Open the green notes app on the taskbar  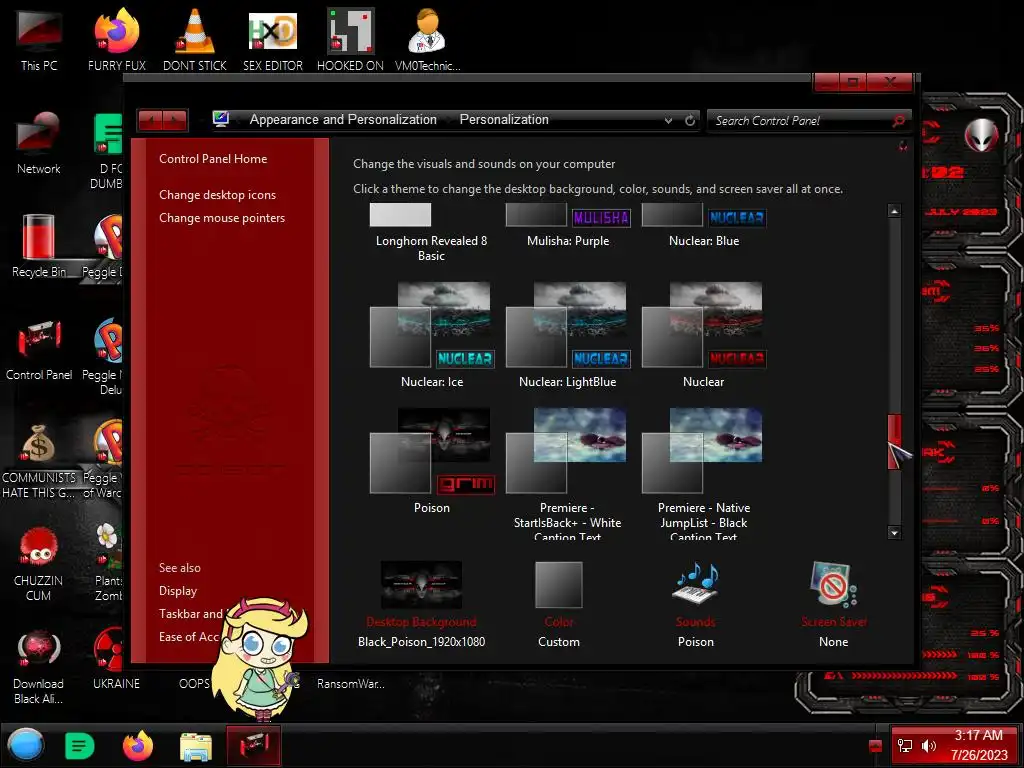pos(80,745)
